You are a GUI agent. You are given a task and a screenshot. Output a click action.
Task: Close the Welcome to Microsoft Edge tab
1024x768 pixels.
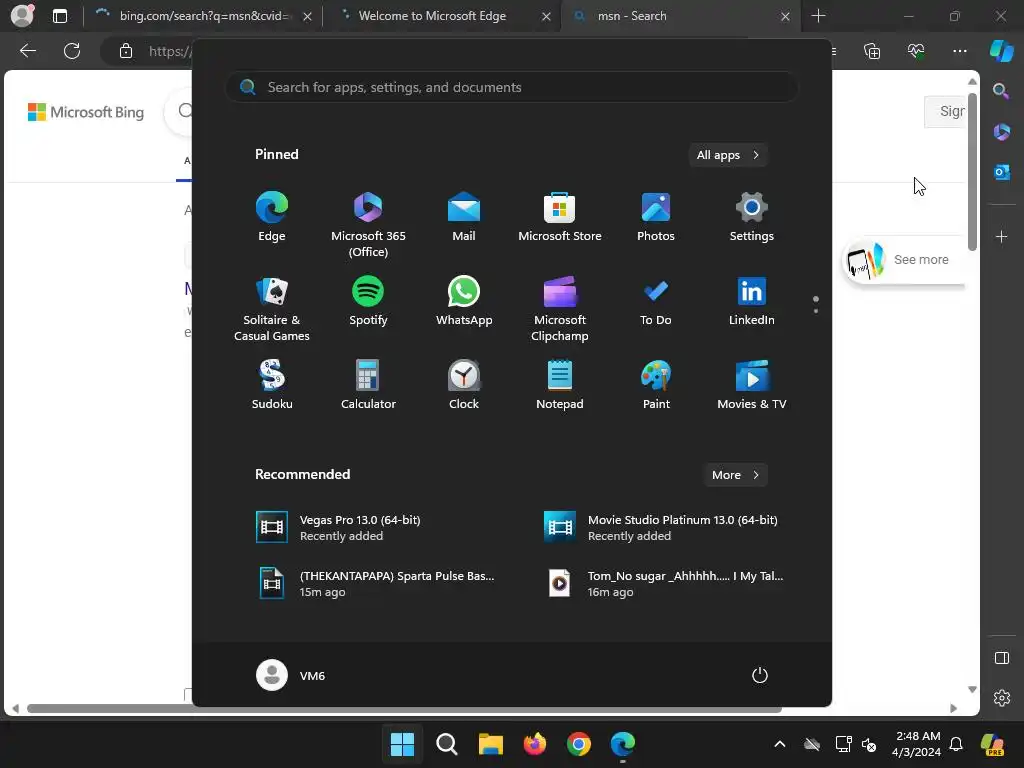pyautogui.click(x=546, y=16)
